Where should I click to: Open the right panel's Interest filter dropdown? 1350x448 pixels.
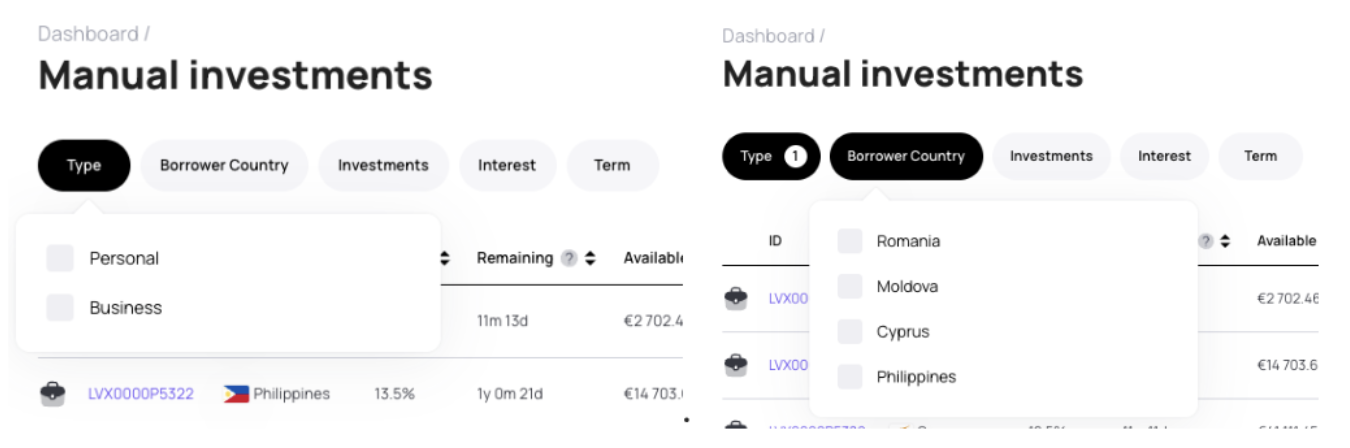1164,156
